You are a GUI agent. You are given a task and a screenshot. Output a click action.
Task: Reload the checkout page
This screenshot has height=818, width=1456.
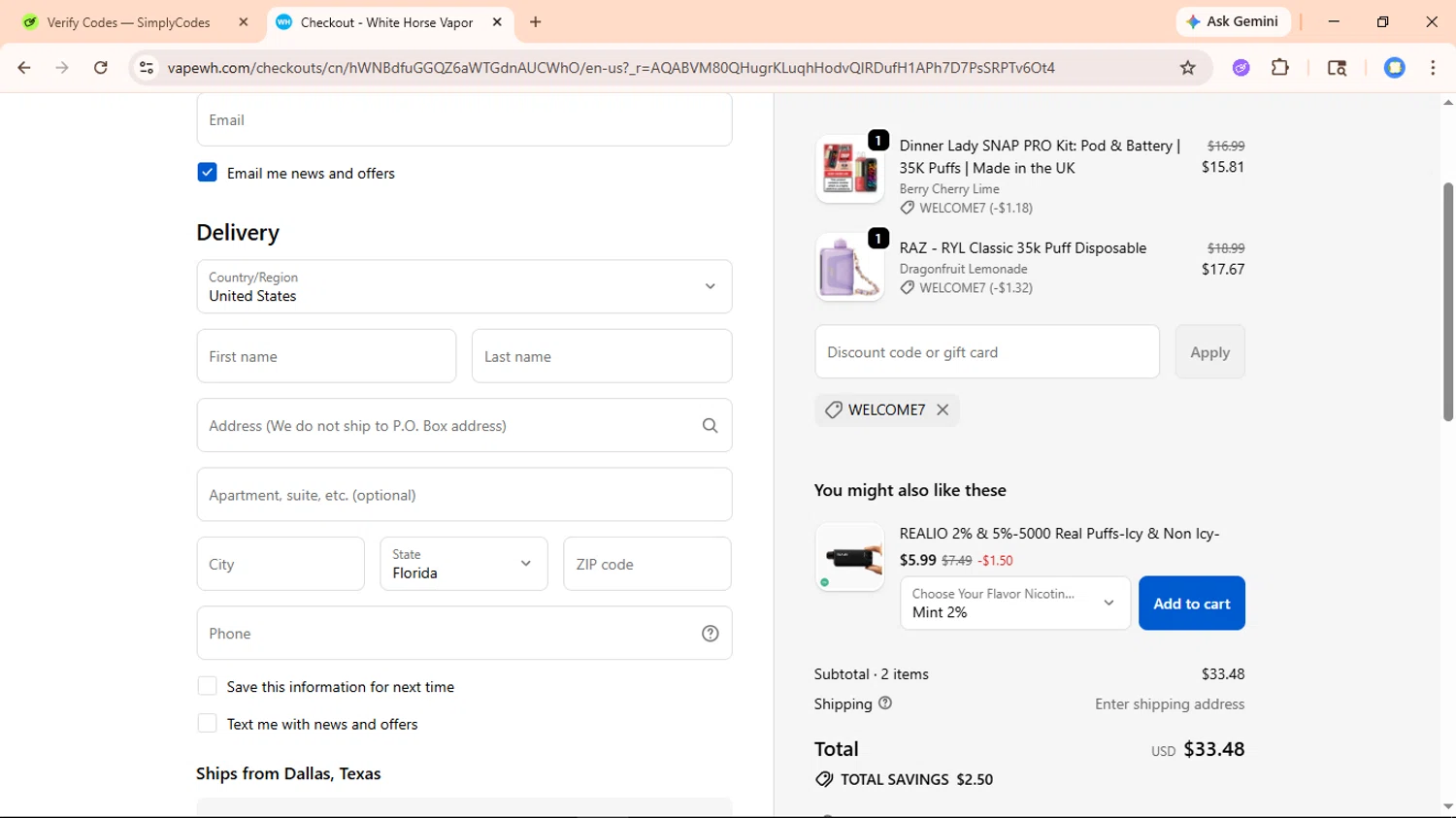[x=101, y=68]
